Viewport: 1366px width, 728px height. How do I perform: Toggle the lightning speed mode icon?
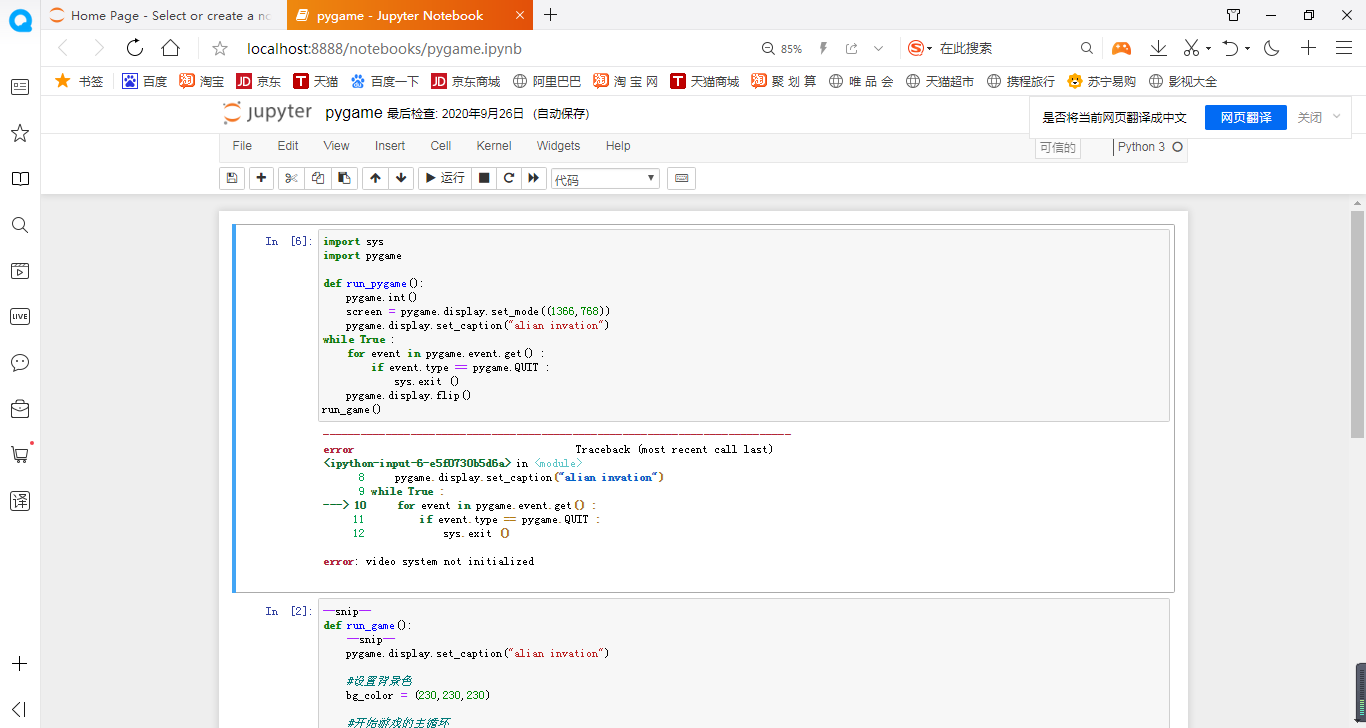(824, 48)
